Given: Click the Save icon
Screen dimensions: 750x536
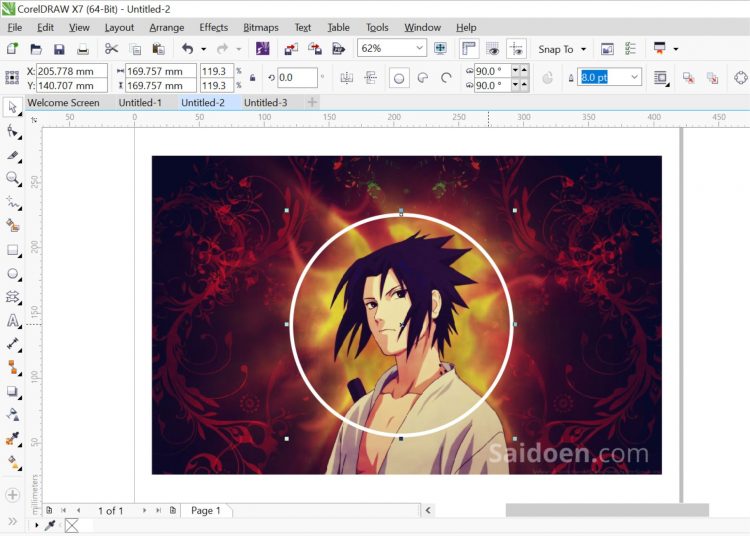Looking at the screenshot, I should coord(59,49).
